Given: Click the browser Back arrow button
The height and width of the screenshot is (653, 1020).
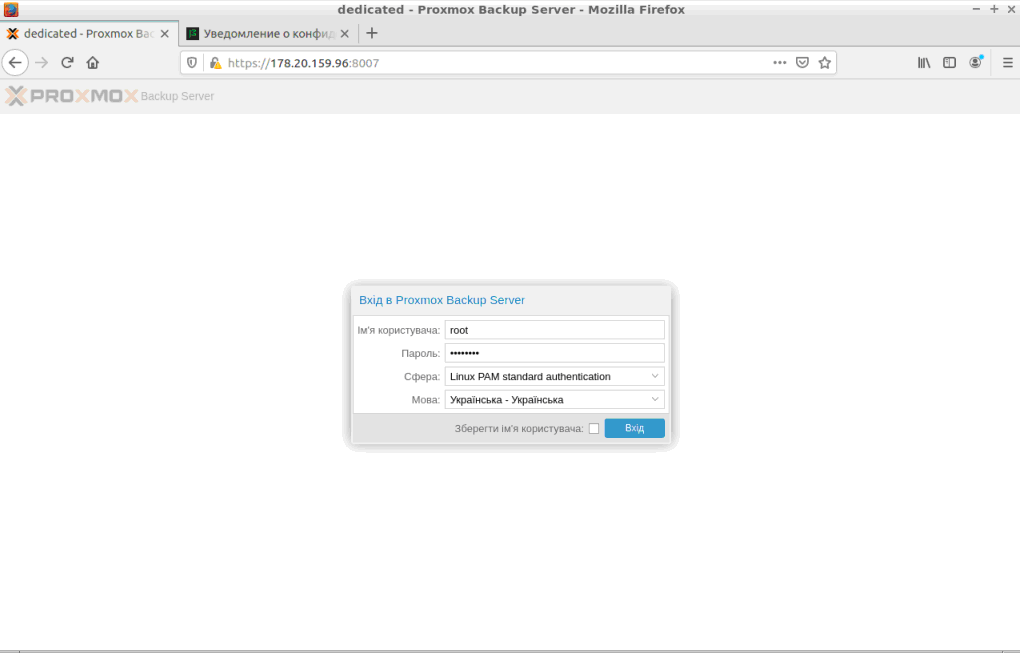Looking at the screenshot, I should point(15,63).
